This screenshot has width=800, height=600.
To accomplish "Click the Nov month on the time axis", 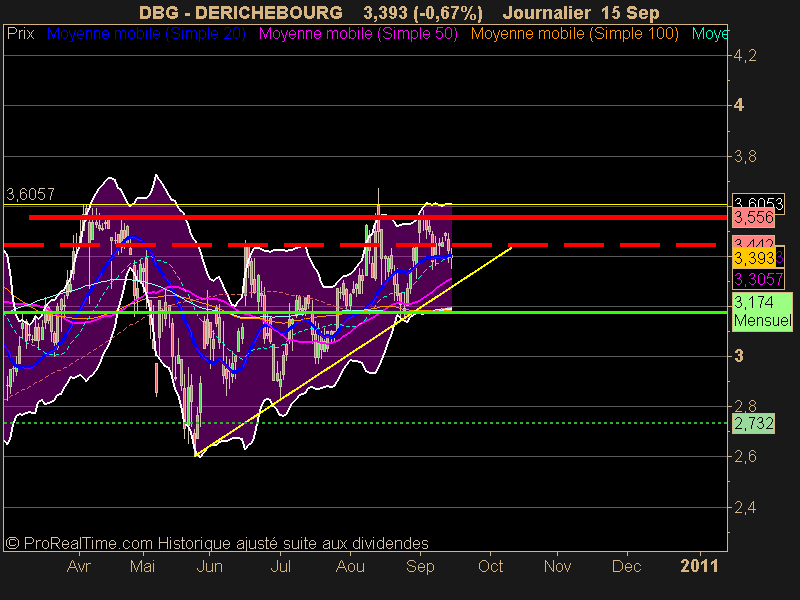I will click(557, 566).
